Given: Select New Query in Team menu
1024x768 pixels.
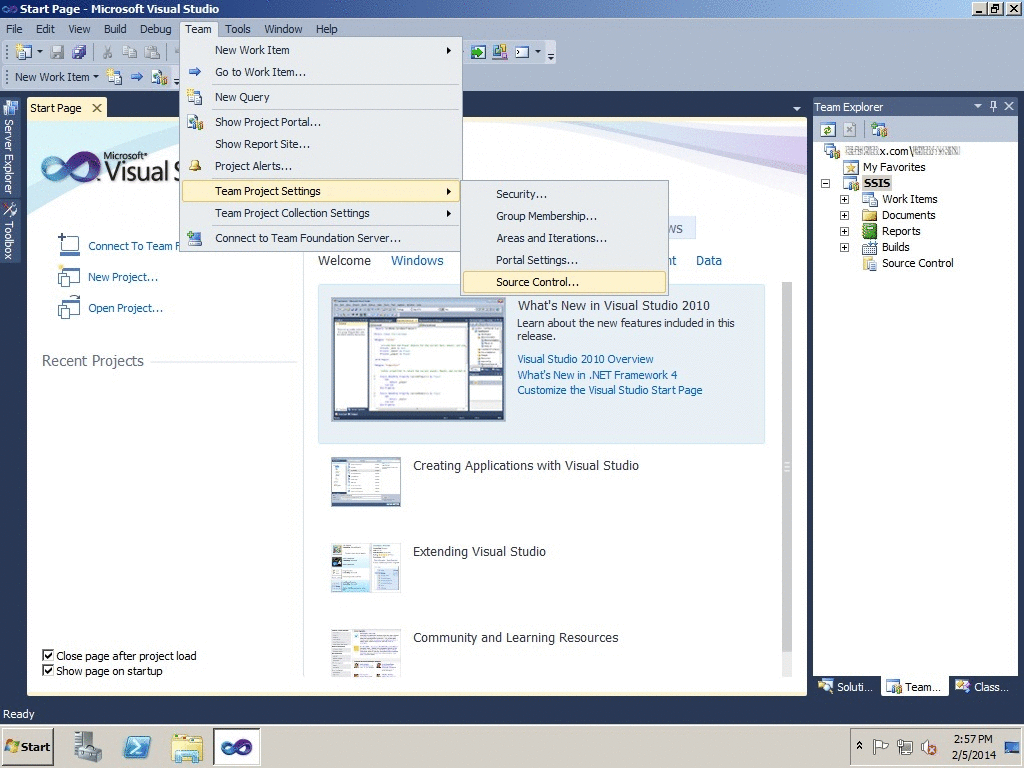Looking at the screenshot, I should coord(321,97).
